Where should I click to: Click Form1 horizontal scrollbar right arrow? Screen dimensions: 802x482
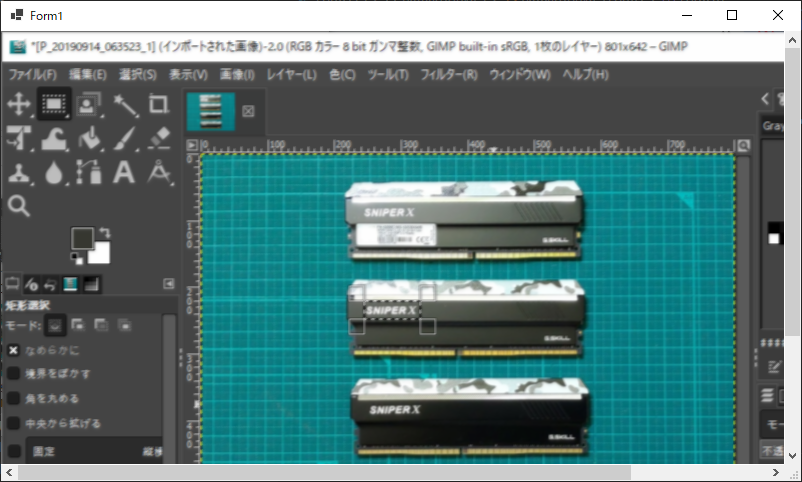click(776, 472)
